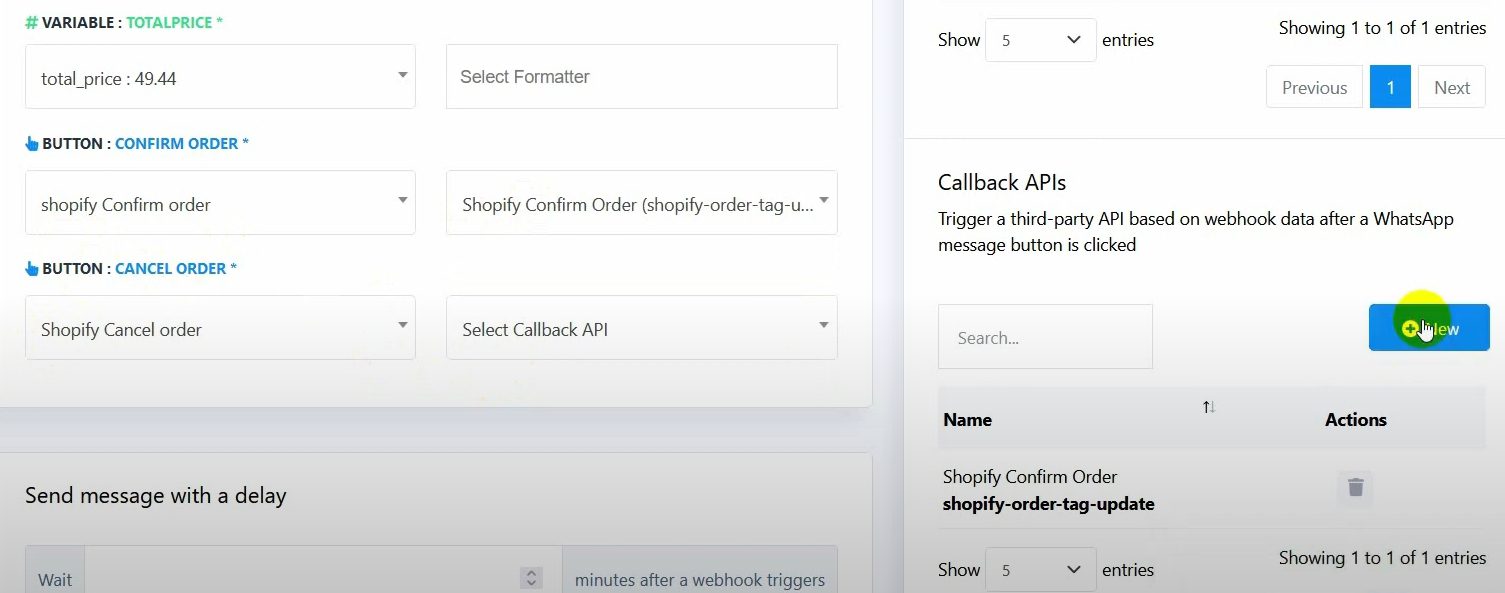
Task: Click the Select Formatter field
Action: click(641, 77)
